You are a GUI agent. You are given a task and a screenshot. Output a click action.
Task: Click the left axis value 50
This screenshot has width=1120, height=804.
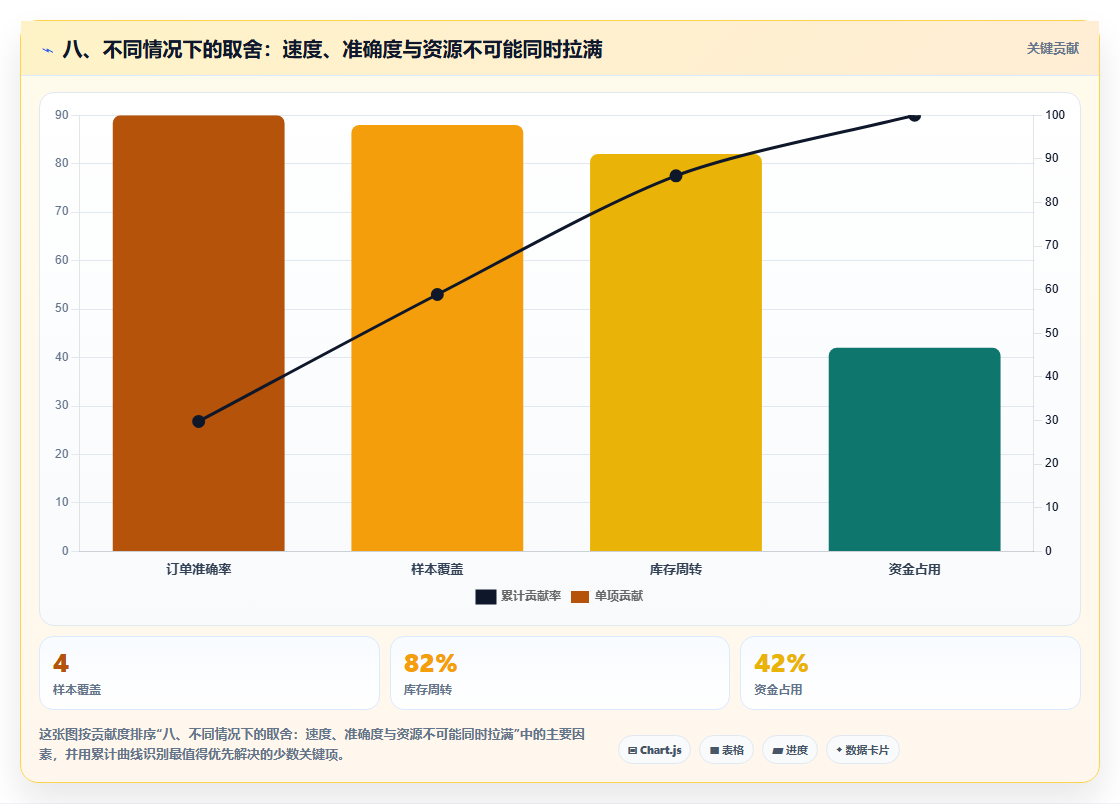[x=61, y=308]
